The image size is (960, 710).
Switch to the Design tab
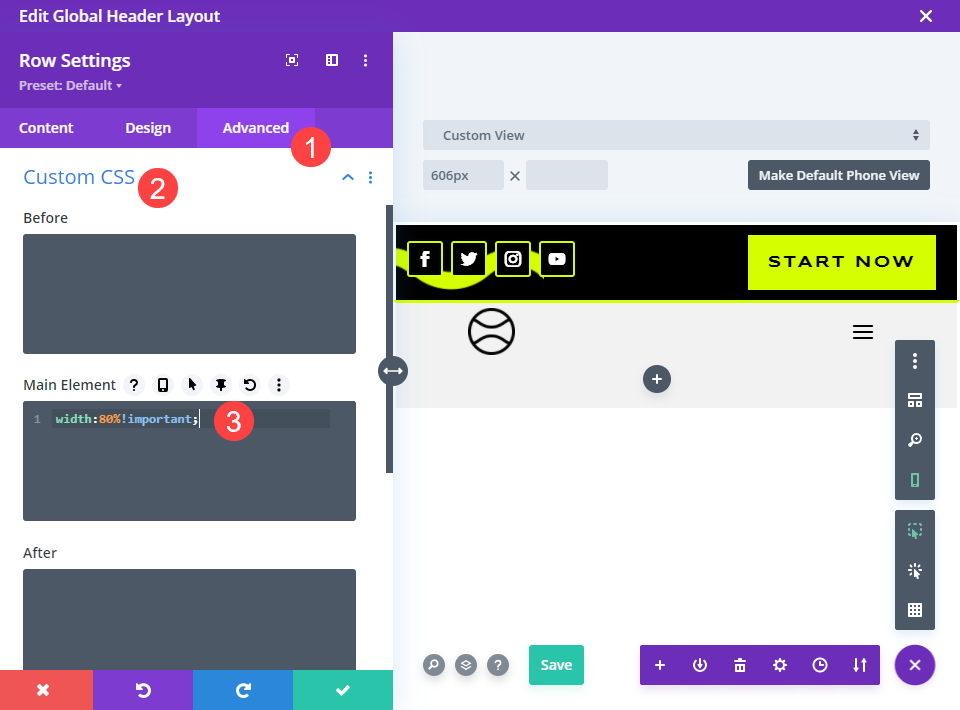pos(148,128)
